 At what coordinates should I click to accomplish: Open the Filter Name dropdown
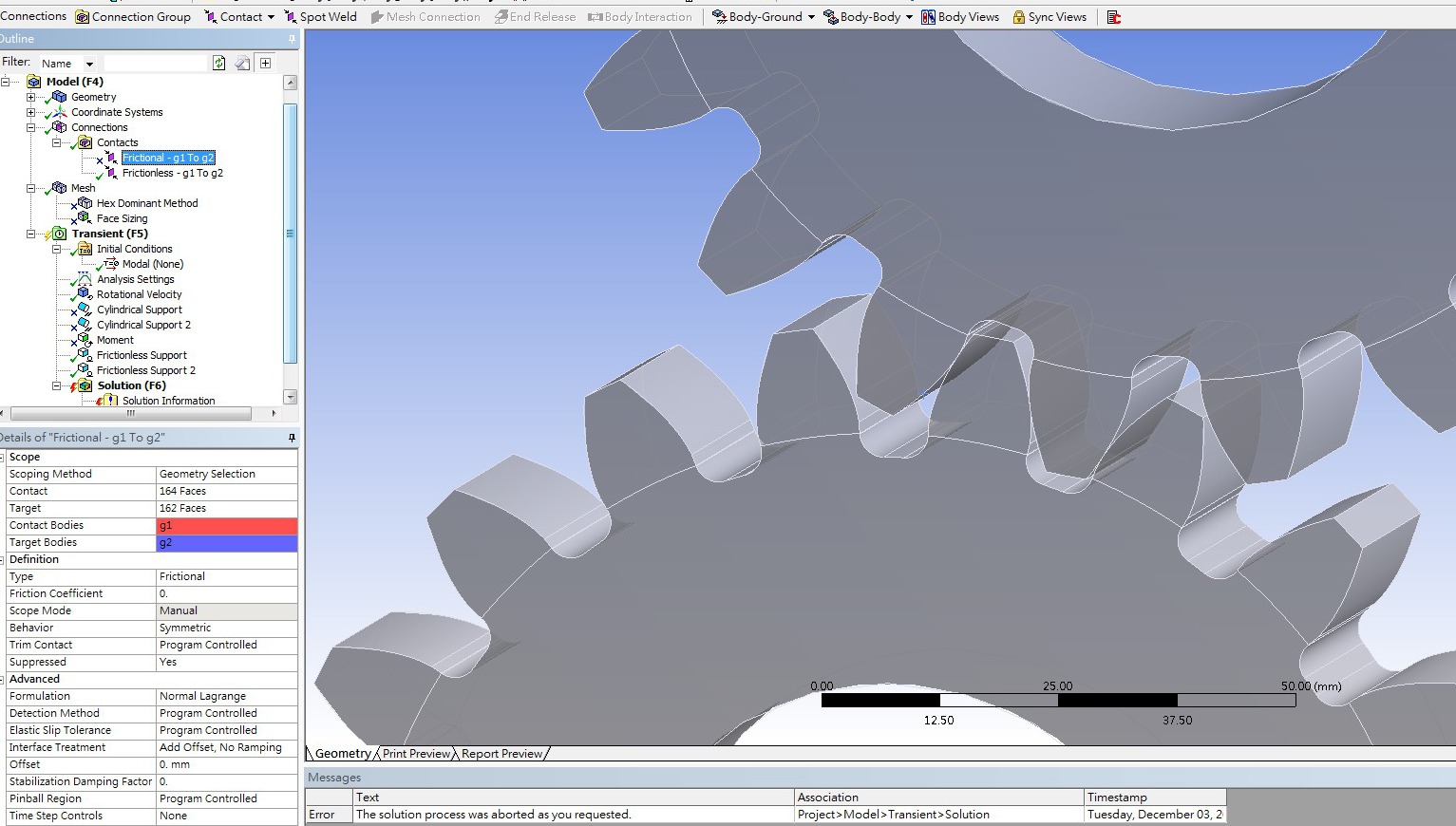coord(89,64)
